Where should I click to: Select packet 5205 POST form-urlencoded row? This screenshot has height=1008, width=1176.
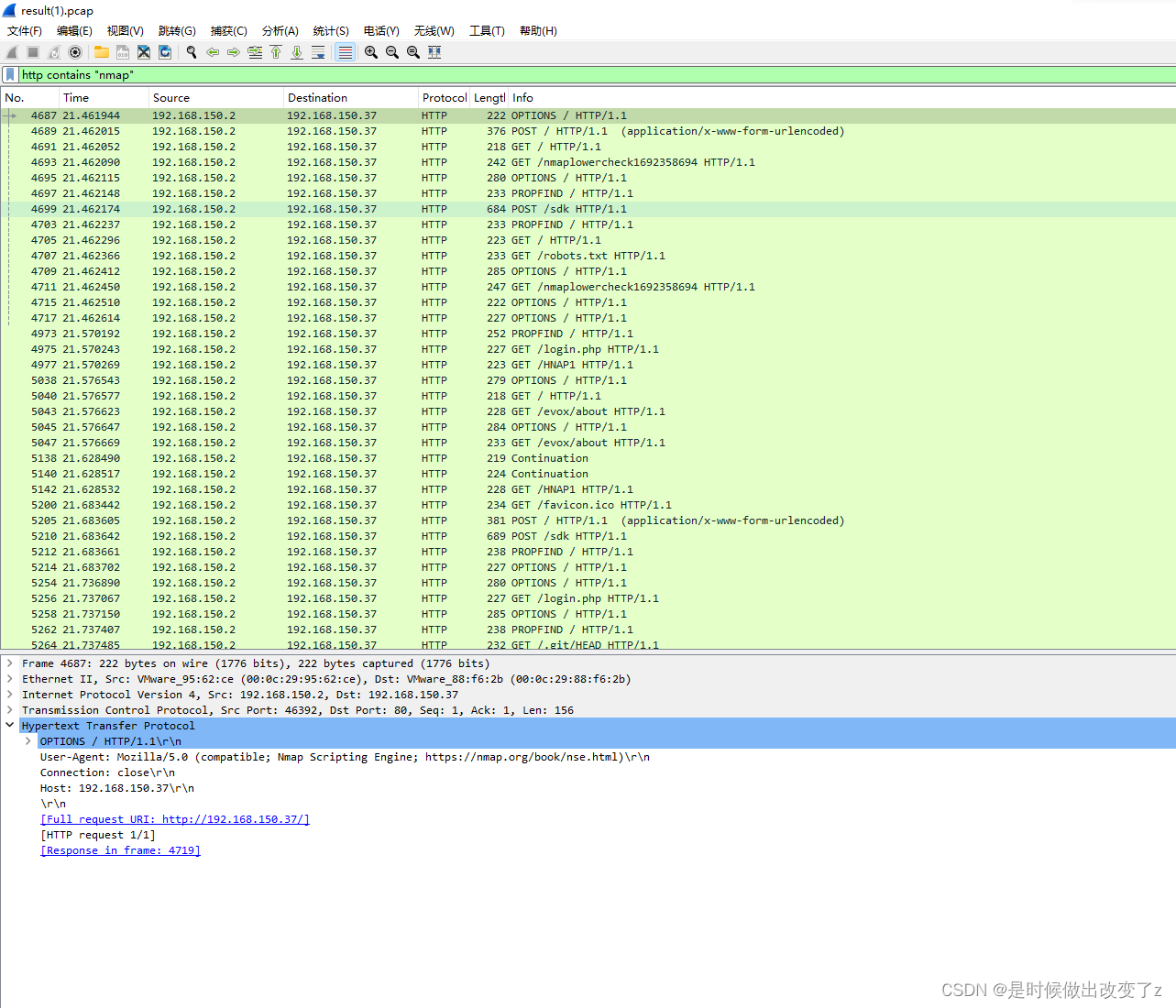(x=588, y=520)
